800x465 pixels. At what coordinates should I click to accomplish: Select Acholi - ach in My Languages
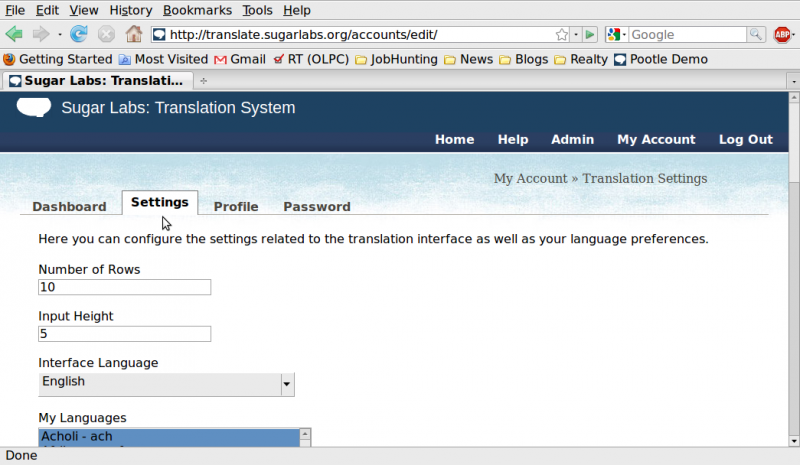click(x=168, y=437)
